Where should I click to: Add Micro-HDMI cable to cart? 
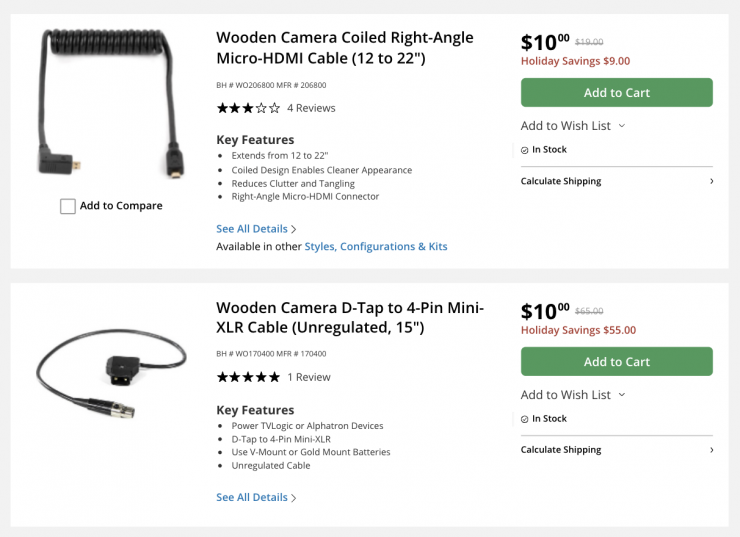point(616,93)
